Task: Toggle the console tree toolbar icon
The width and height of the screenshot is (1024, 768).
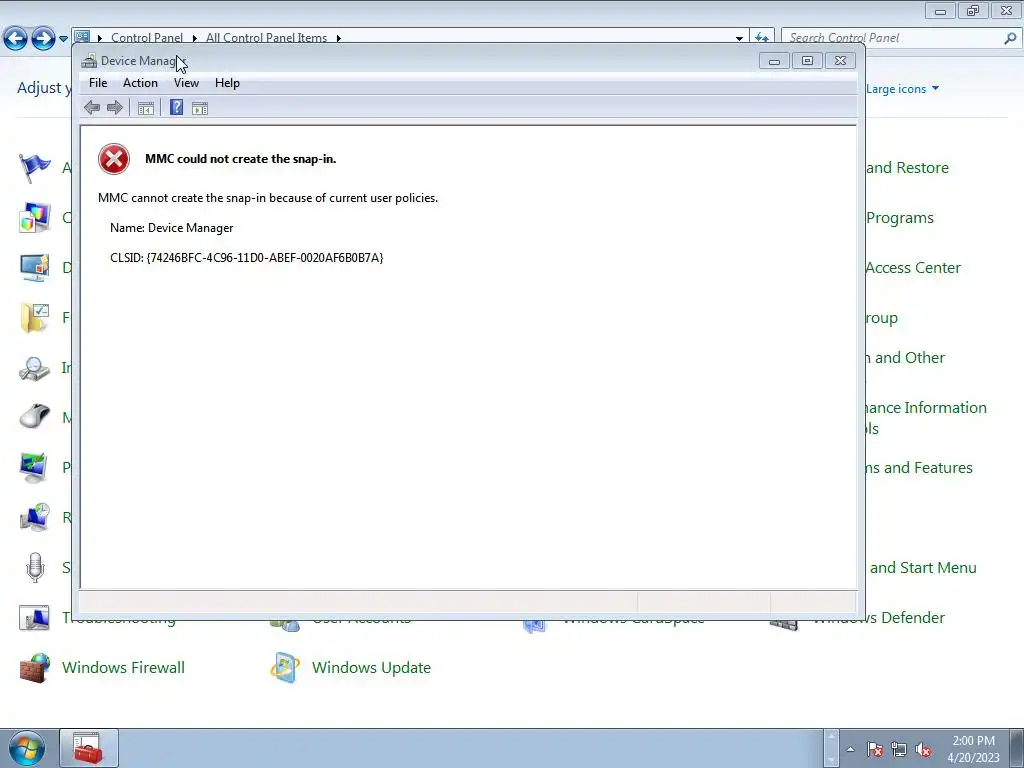Action: (x=146, y=108)
